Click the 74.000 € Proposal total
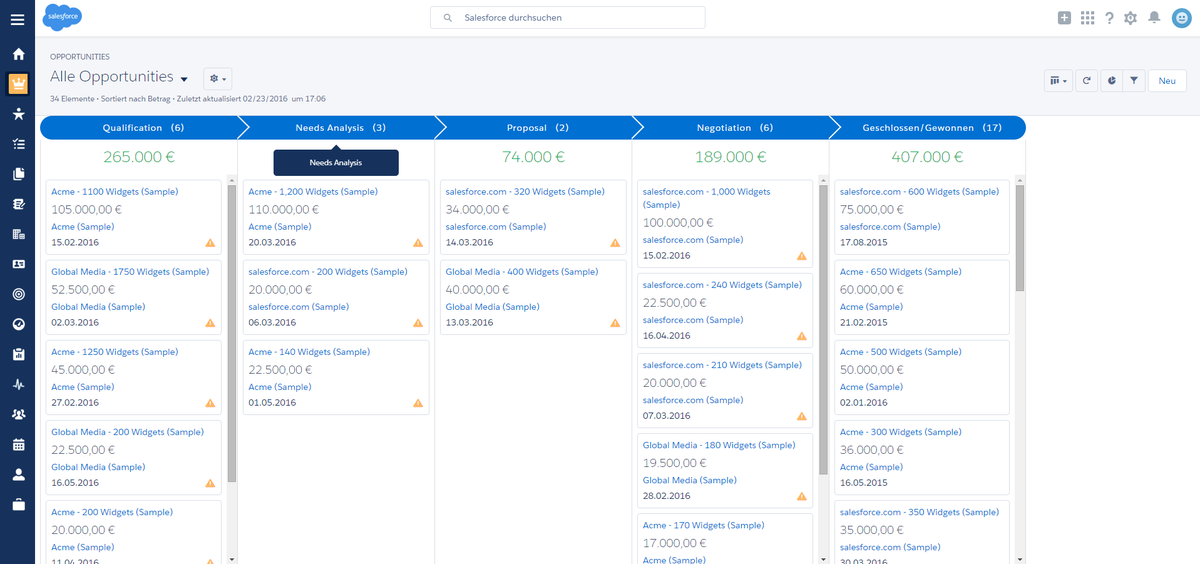 tap(533, 157)
